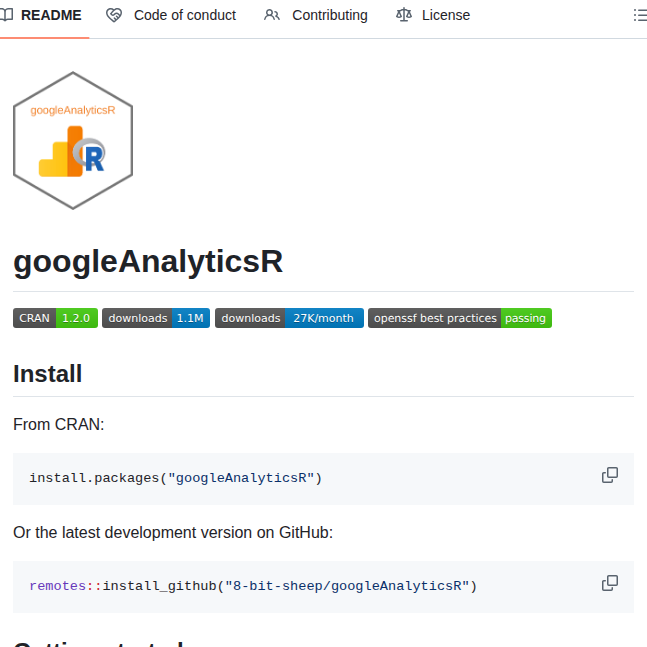Open the Contributing tab
The height and width of the screenshot is (647, 647).
[x=316, y=15]
